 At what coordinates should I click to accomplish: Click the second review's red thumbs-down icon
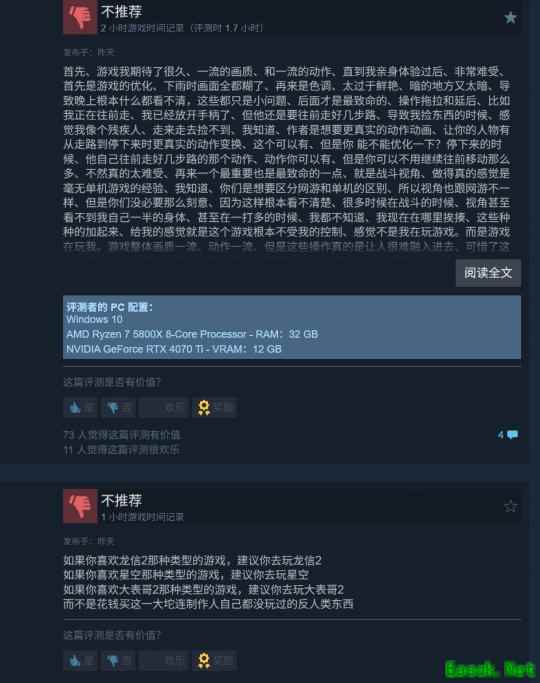tap(80, 506)
